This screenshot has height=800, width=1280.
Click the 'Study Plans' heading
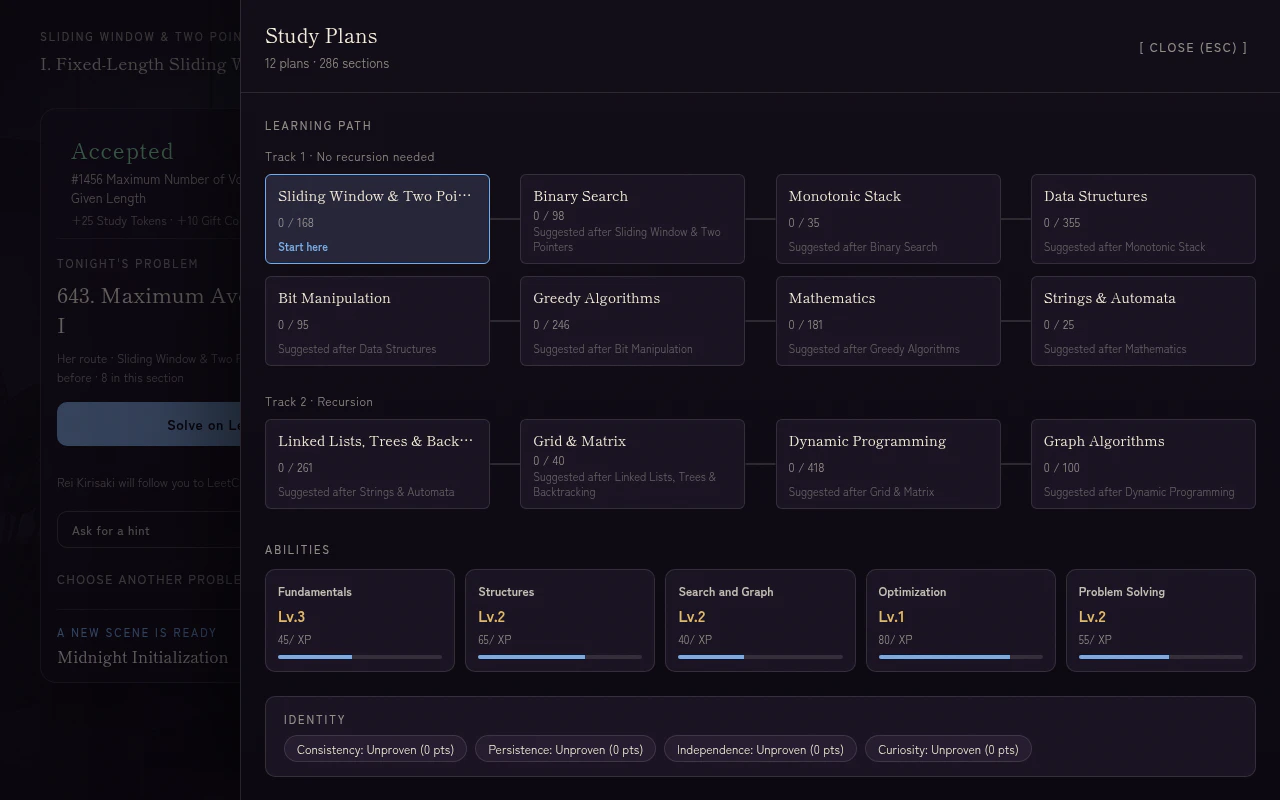pyautogui.click(x=321, y=36)
